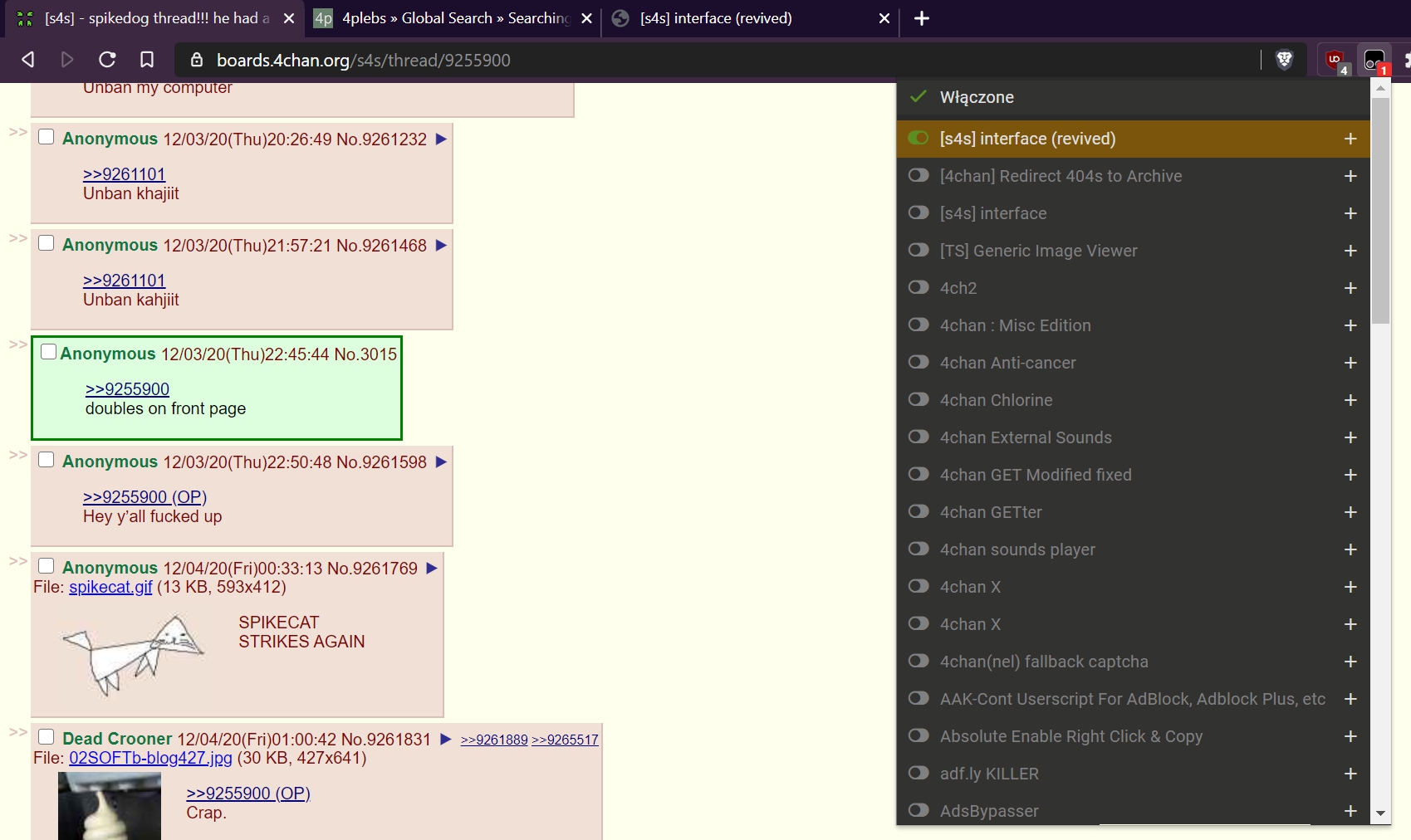
Task: Open the spikecat.gif file link
Action: click(110, 587)
